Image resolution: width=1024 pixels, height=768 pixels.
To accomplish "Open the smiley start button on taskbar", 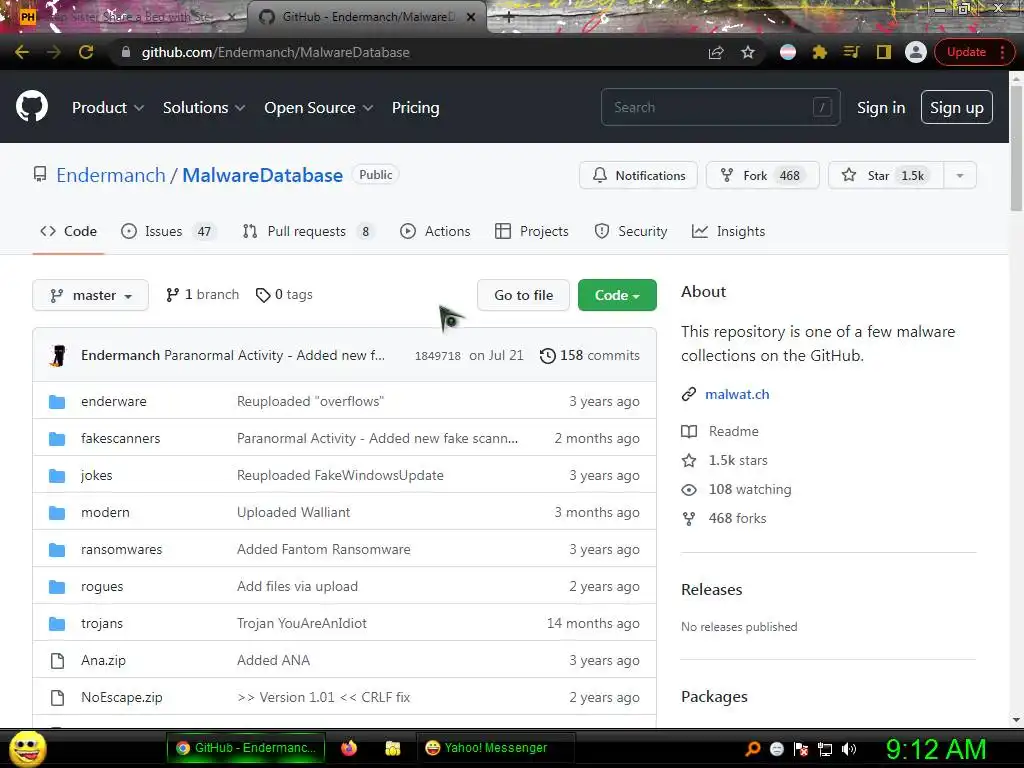I will click(27, 748).
